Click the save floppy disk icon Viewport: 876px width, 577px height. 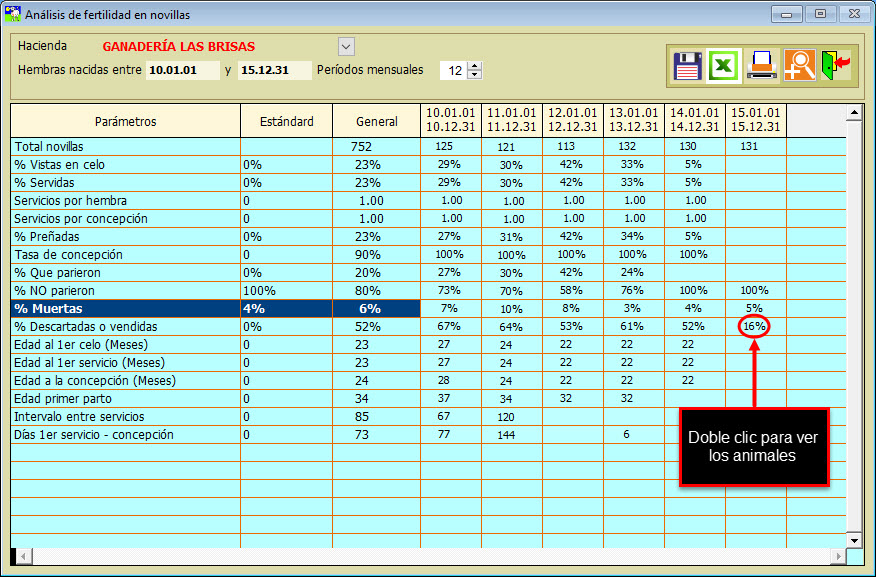tap(686, 65)
